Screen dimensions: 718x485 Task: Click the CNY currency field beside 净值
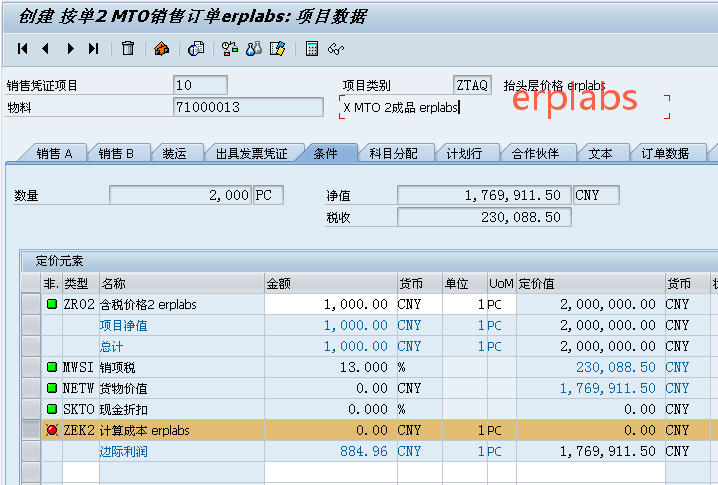pyautogui.click(x=596, y=195)
